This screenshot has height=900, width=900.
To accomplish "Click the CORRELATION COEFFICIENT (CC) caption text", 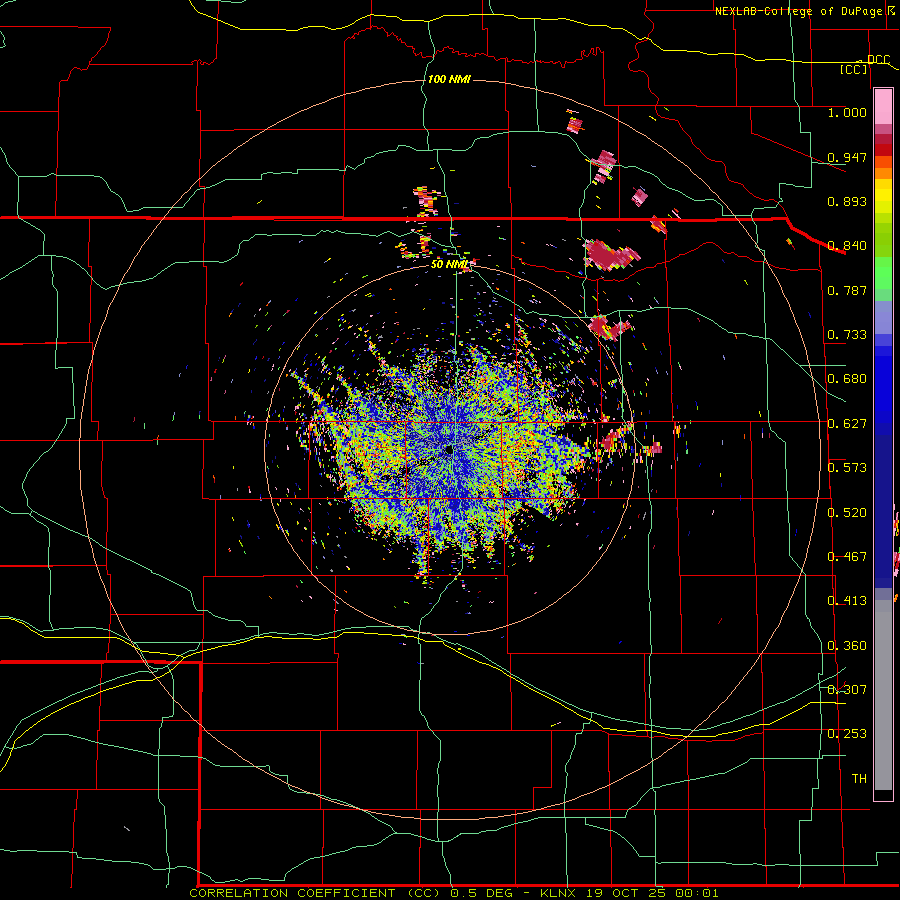I will [x=316, y=893].
